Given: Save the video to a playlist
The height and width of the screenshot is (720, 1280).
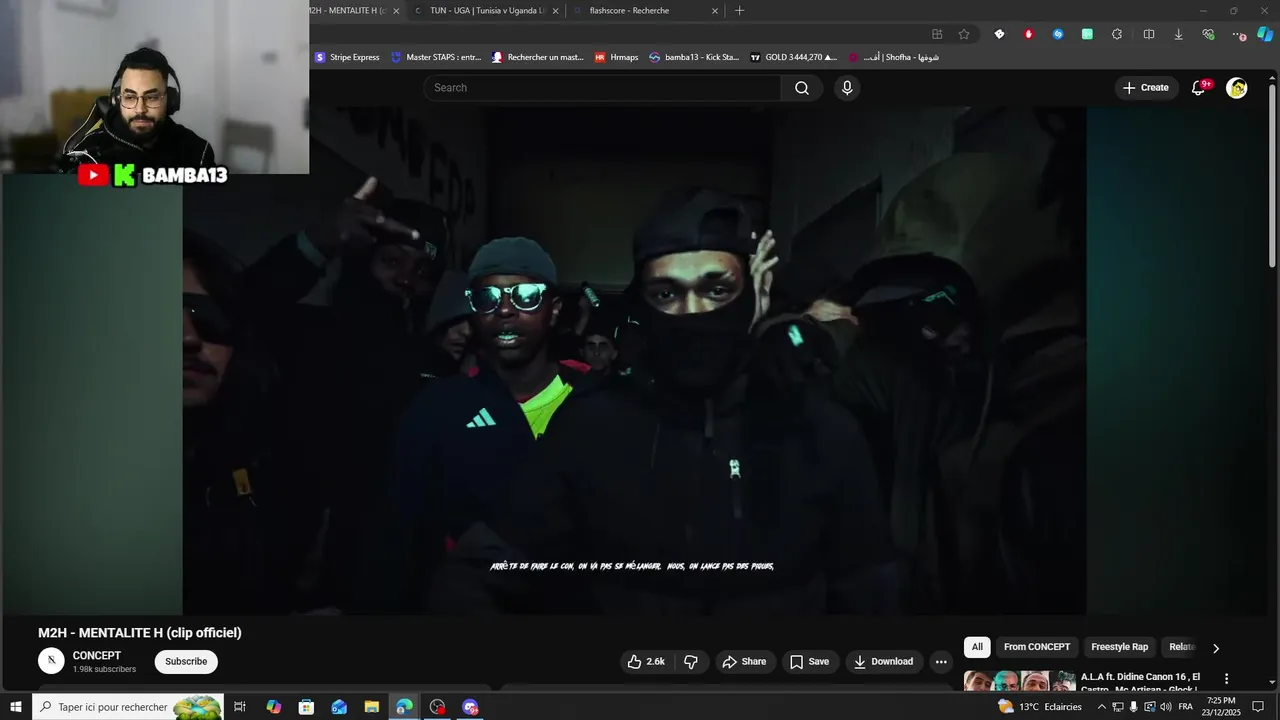Looking at the screenshot, I should 809,662.
